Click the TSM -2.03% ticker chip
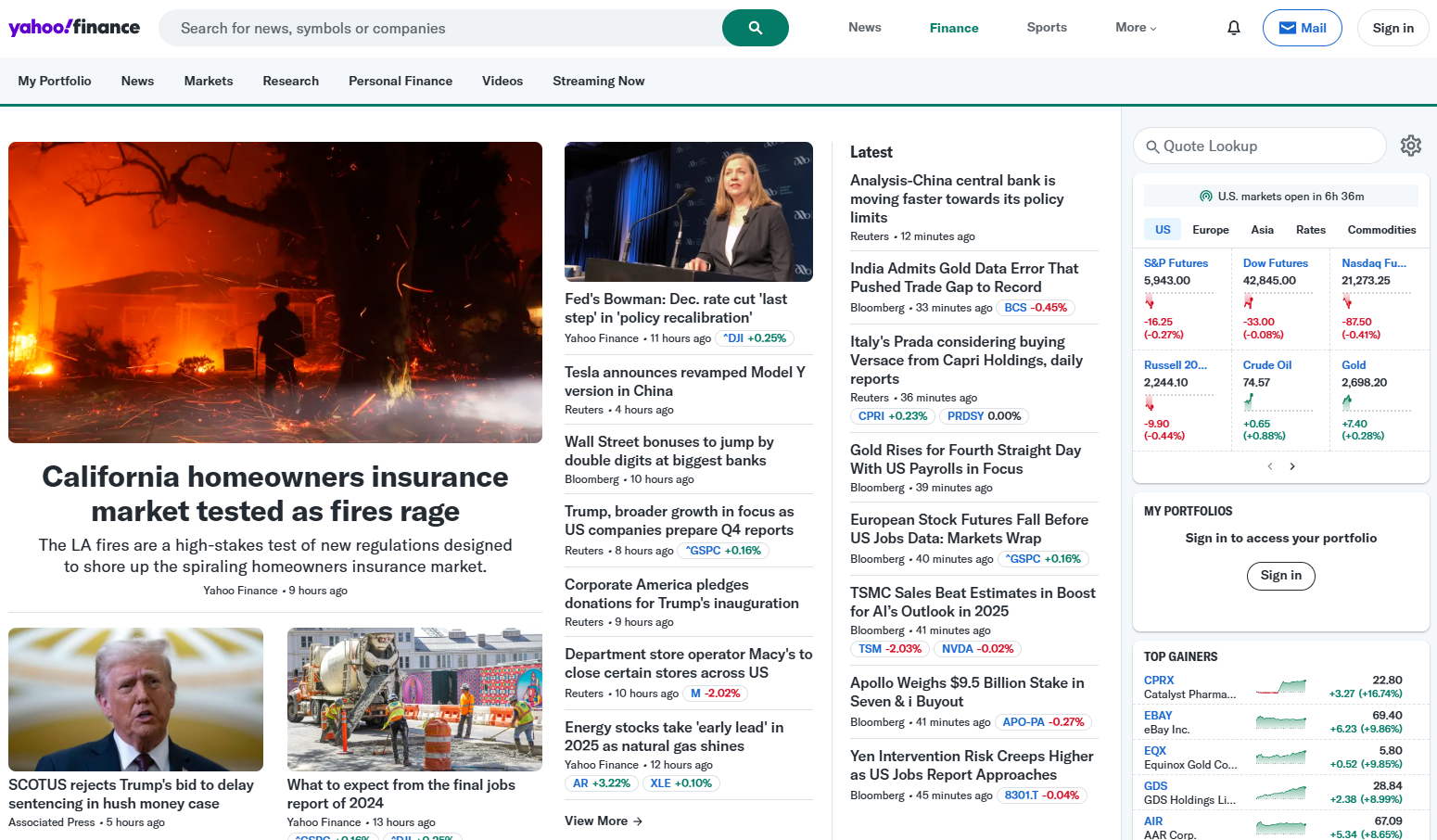 pyautogui.click(x=890, y=649)
